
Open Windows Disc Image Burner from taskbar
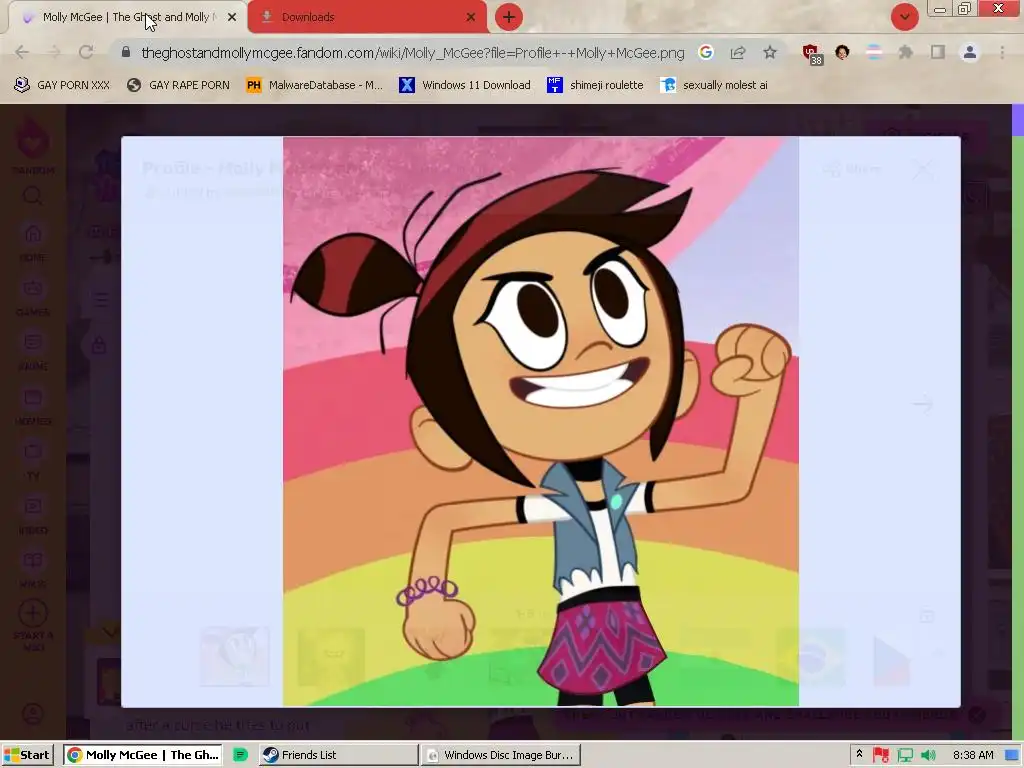tap(500, 755)
